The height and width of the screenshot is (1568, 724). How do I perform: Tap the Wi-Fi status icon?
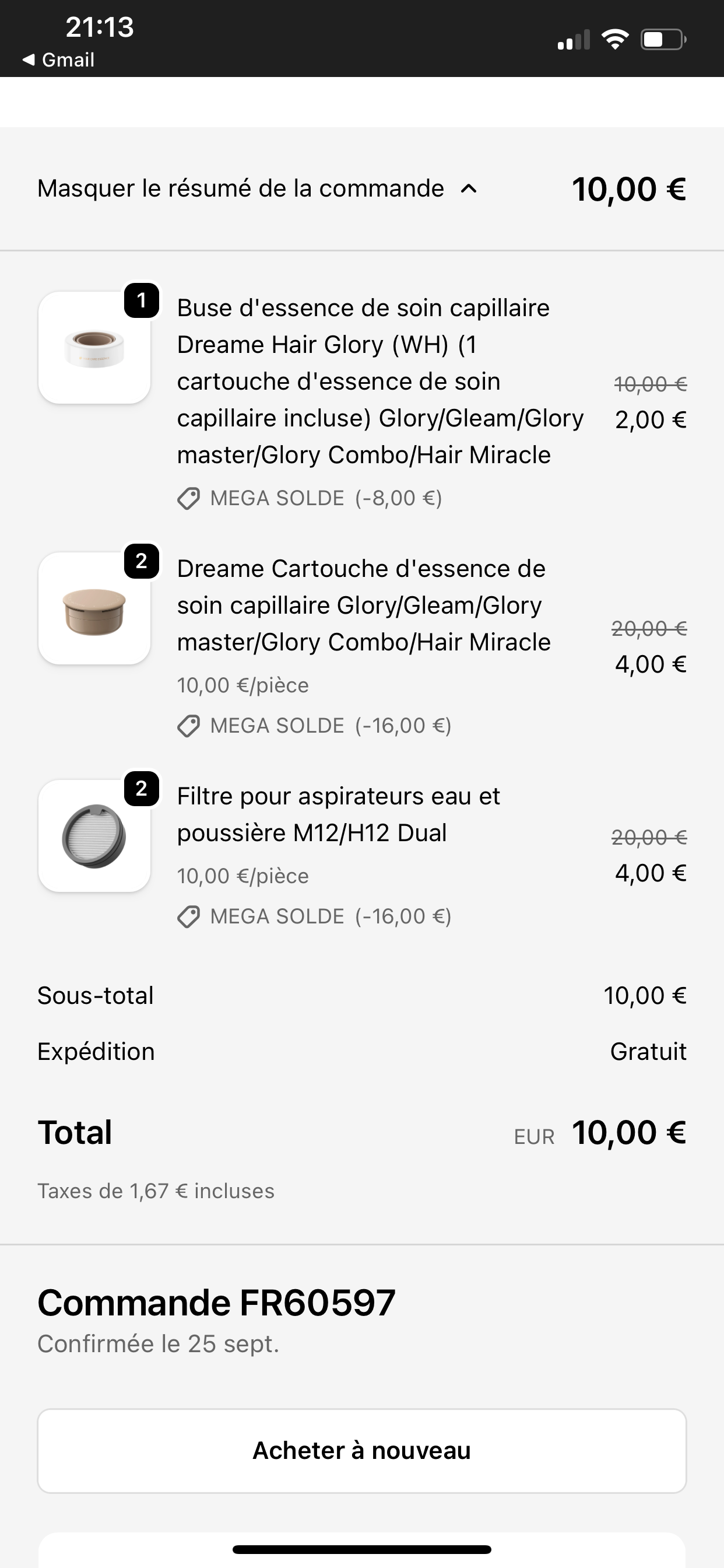614,40
